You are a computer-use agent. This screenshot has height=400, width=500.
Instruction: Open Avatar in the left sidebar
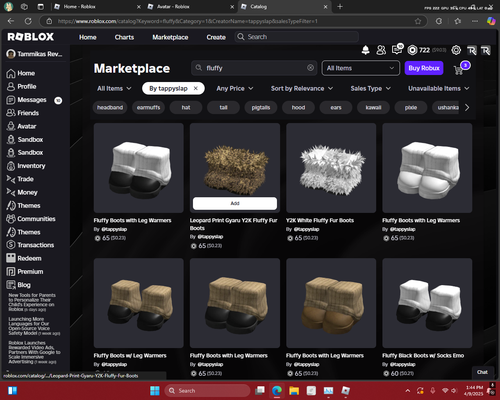click(21, 126)
